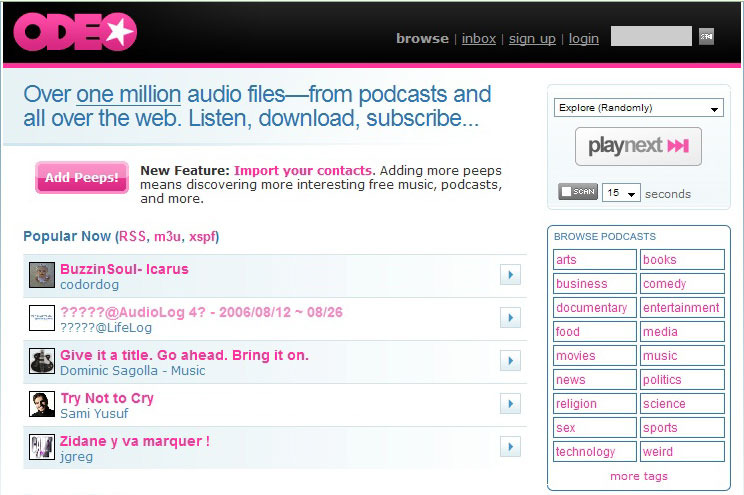Open 'Give it a title. Go ahead.' link

185,355
